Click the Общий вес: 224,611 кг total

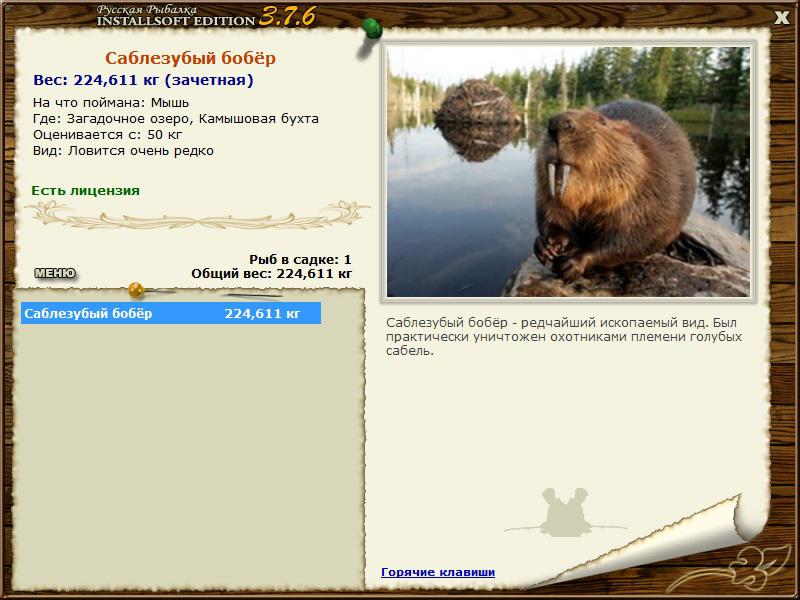[271, 274]
